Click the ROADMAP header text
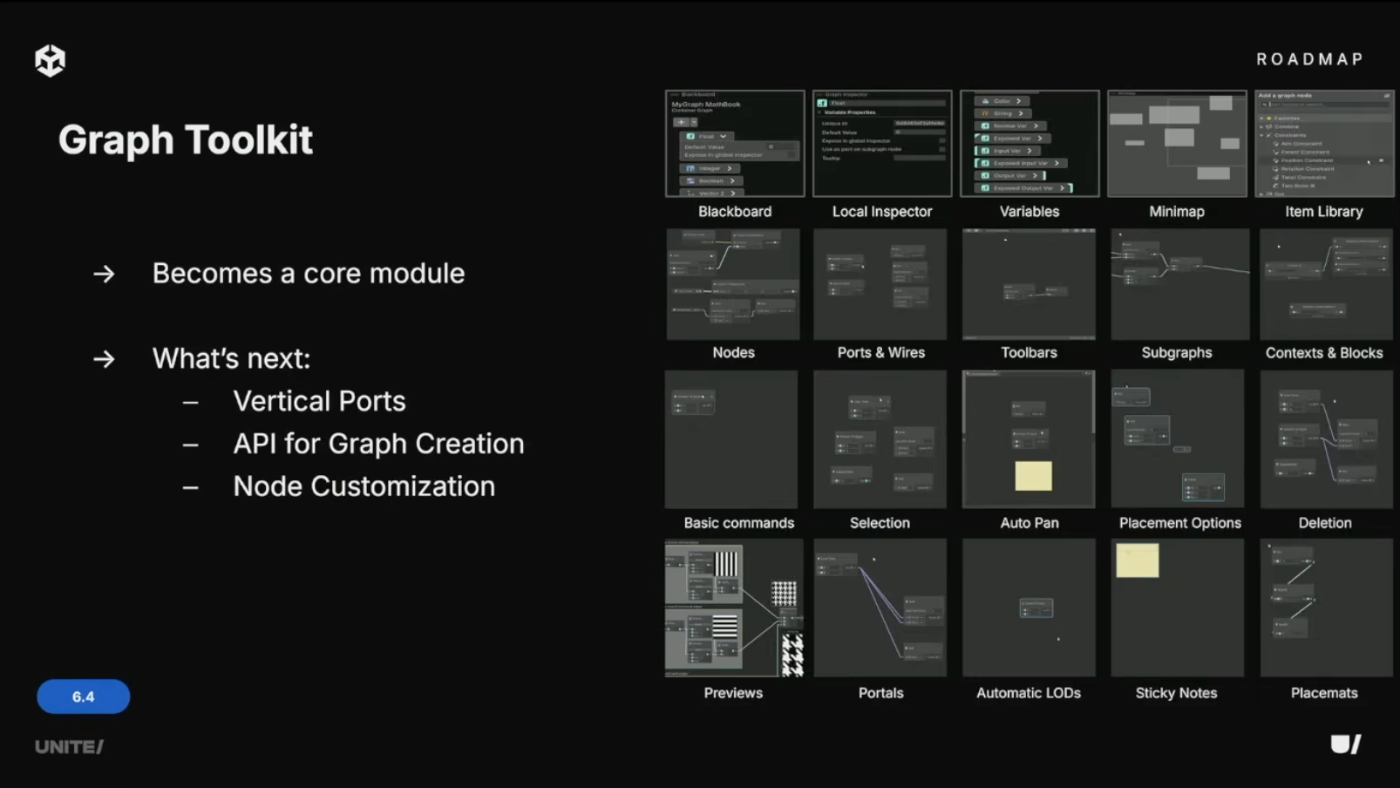The height and width of the screenshot is (788, 1400). tap(1309, 59)
